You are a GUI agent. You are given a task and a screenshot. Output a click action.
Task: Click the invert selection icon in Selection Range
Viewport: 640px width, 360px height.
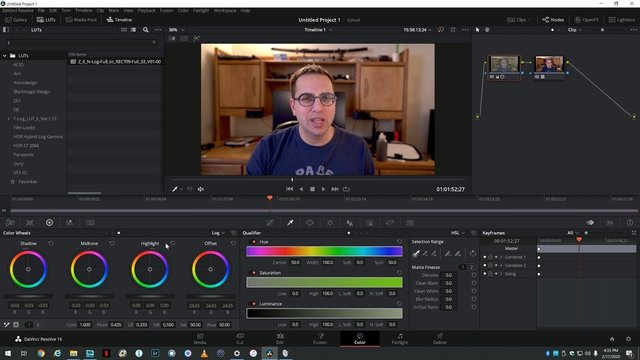point(473,253)
